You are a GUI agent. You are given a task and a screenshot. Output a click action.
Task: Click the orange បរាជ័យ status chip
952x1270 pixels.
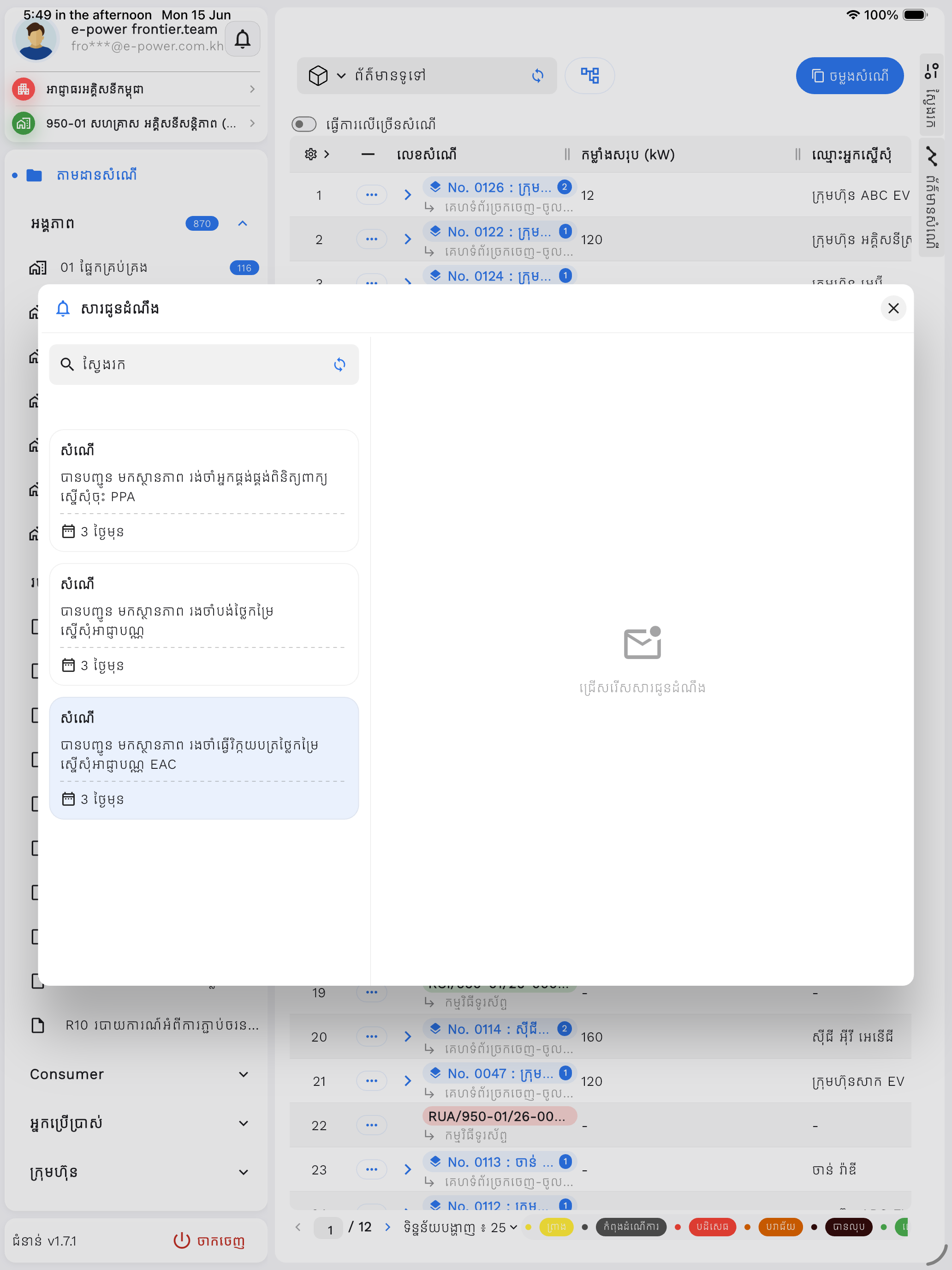point(780,1227)
